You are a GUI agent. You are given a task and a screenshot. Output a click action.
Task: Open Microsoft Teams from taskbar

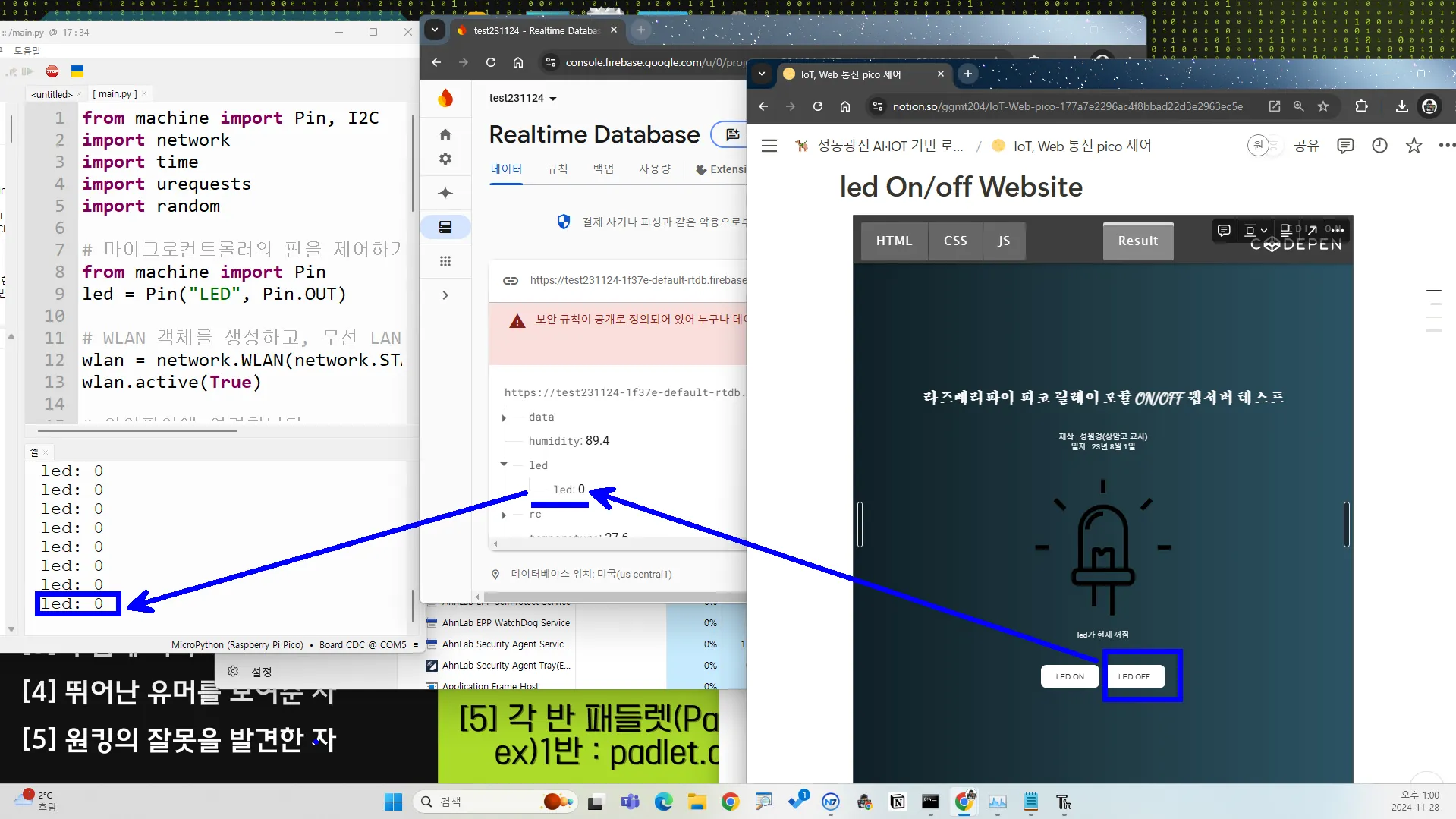[631, 802]
